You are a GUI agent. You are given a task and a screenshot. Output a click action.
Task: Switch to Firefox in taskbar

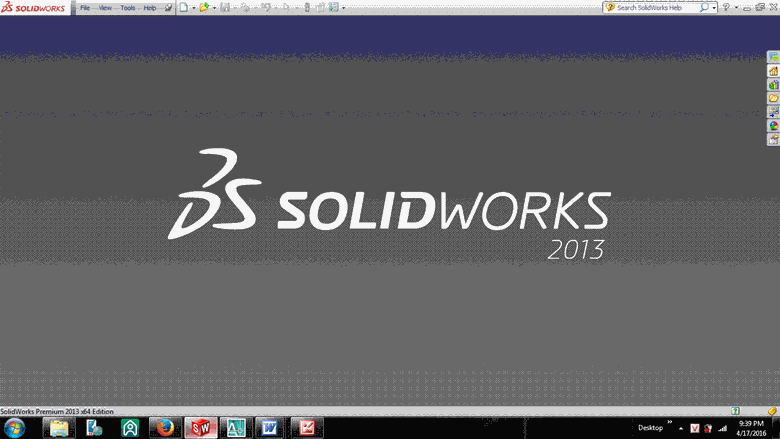tap(165, 428)
